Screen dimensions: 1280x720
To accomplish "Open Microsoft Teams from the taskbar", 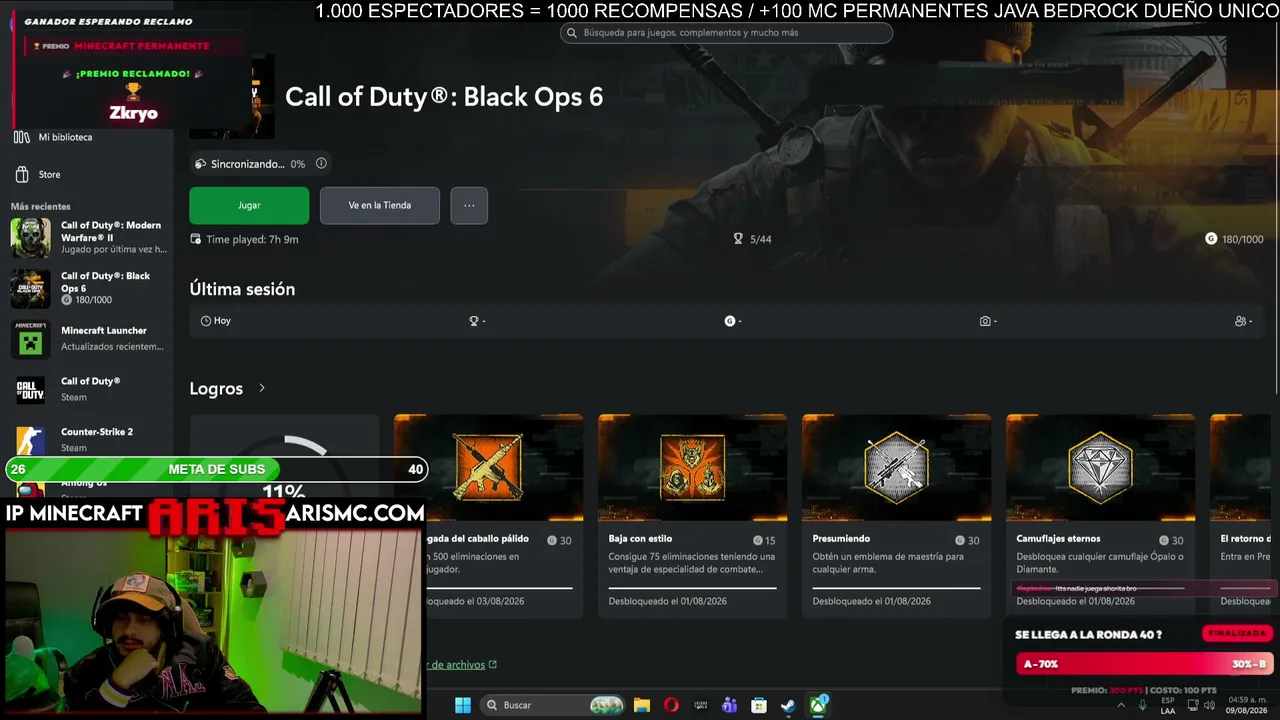I will click(x=730, y=705).
